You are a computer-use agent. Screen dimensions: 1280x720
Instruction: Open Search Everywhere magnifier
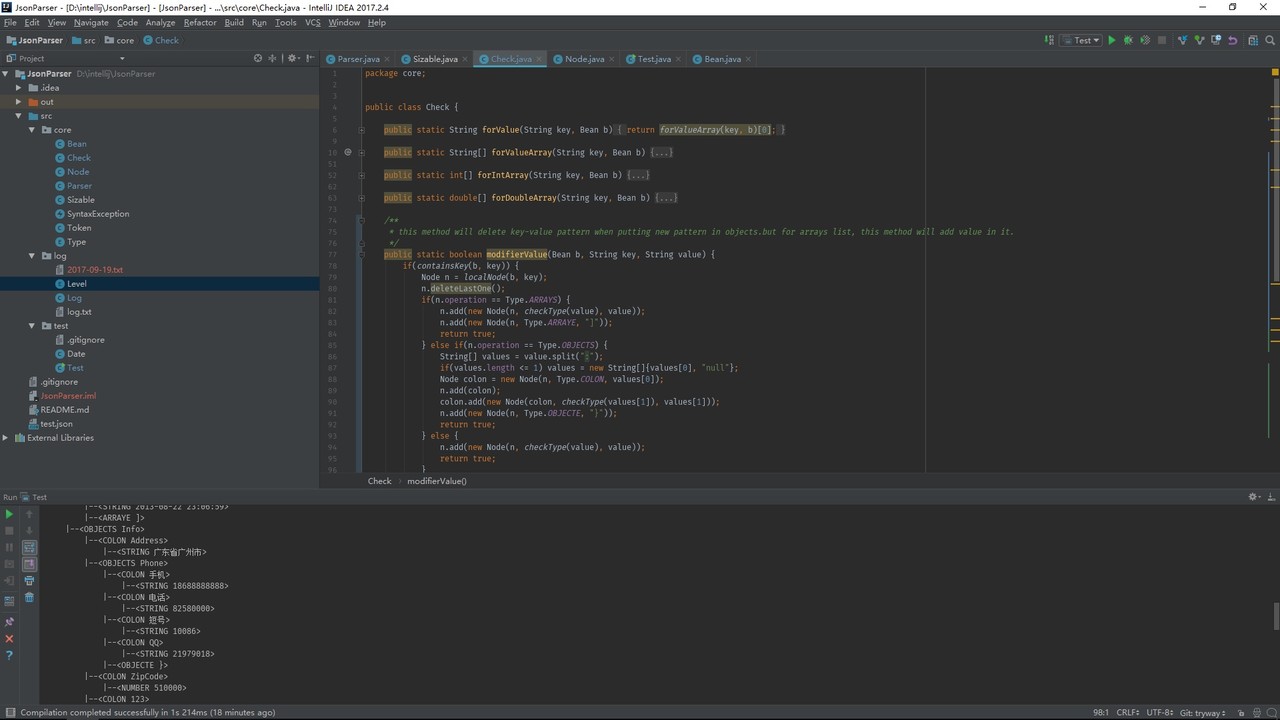tap(1270, 40)
